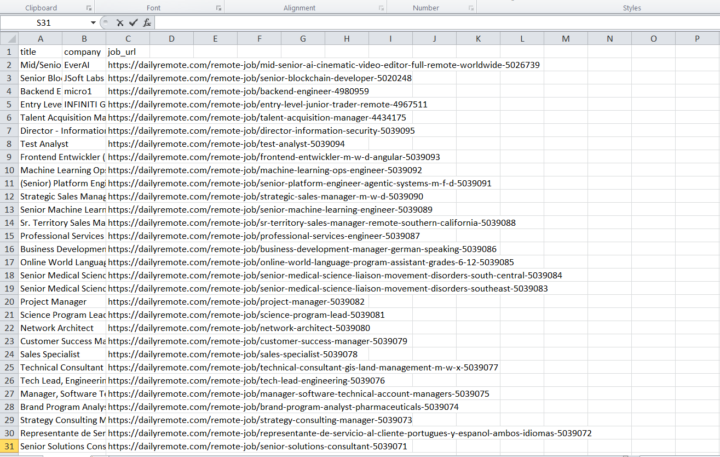Select column C header
This screenshot has height=457, width=720.
[128, 39]
